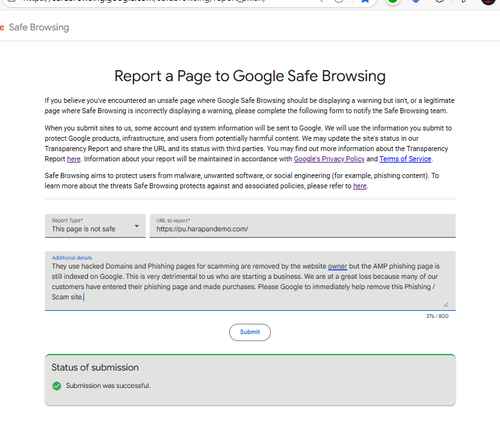Viewport: 500px width, 435px height.
Task: Open the blue shield extension icon
Action: tap(416, 1)
